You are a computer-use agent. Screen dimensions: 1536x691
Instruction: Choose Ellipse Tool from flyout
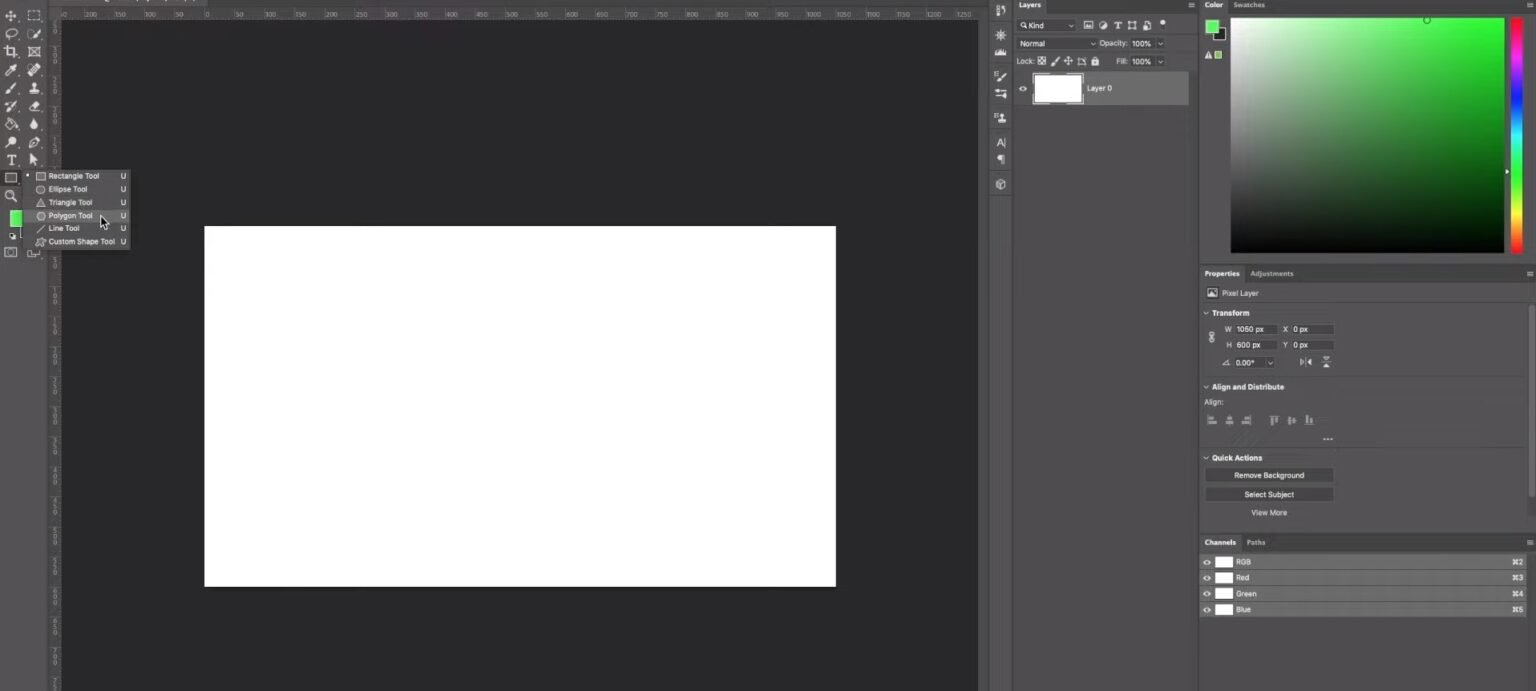78,189
